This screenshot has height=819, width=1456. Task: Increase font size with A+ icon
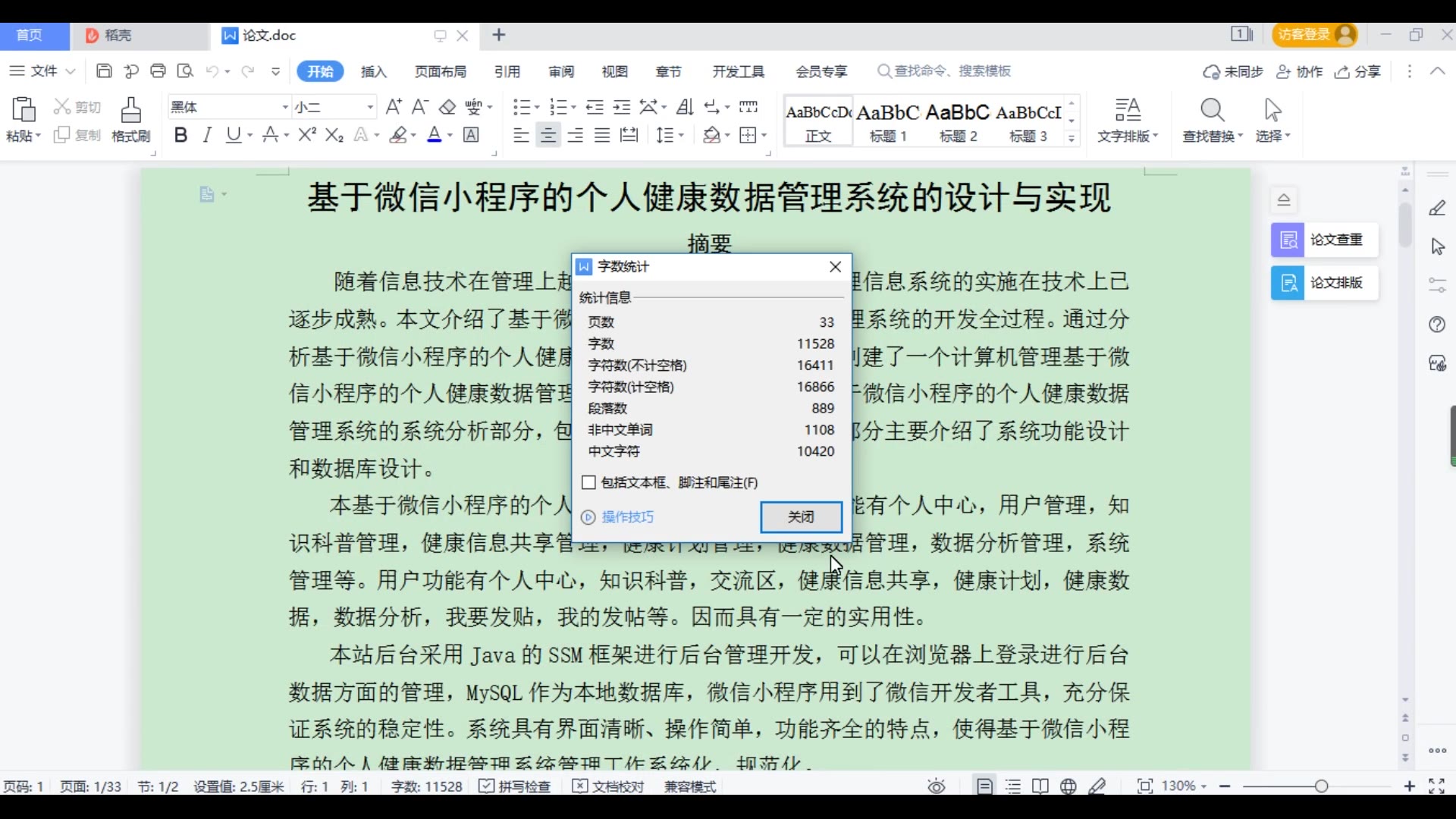394,107
